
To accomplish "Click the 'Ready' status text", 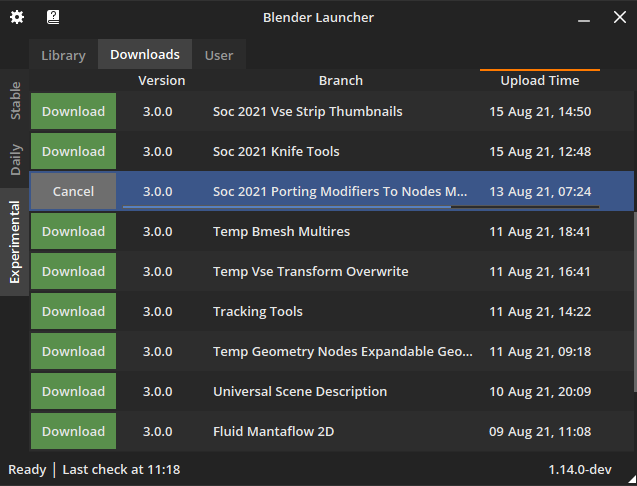I will [27, 469].
